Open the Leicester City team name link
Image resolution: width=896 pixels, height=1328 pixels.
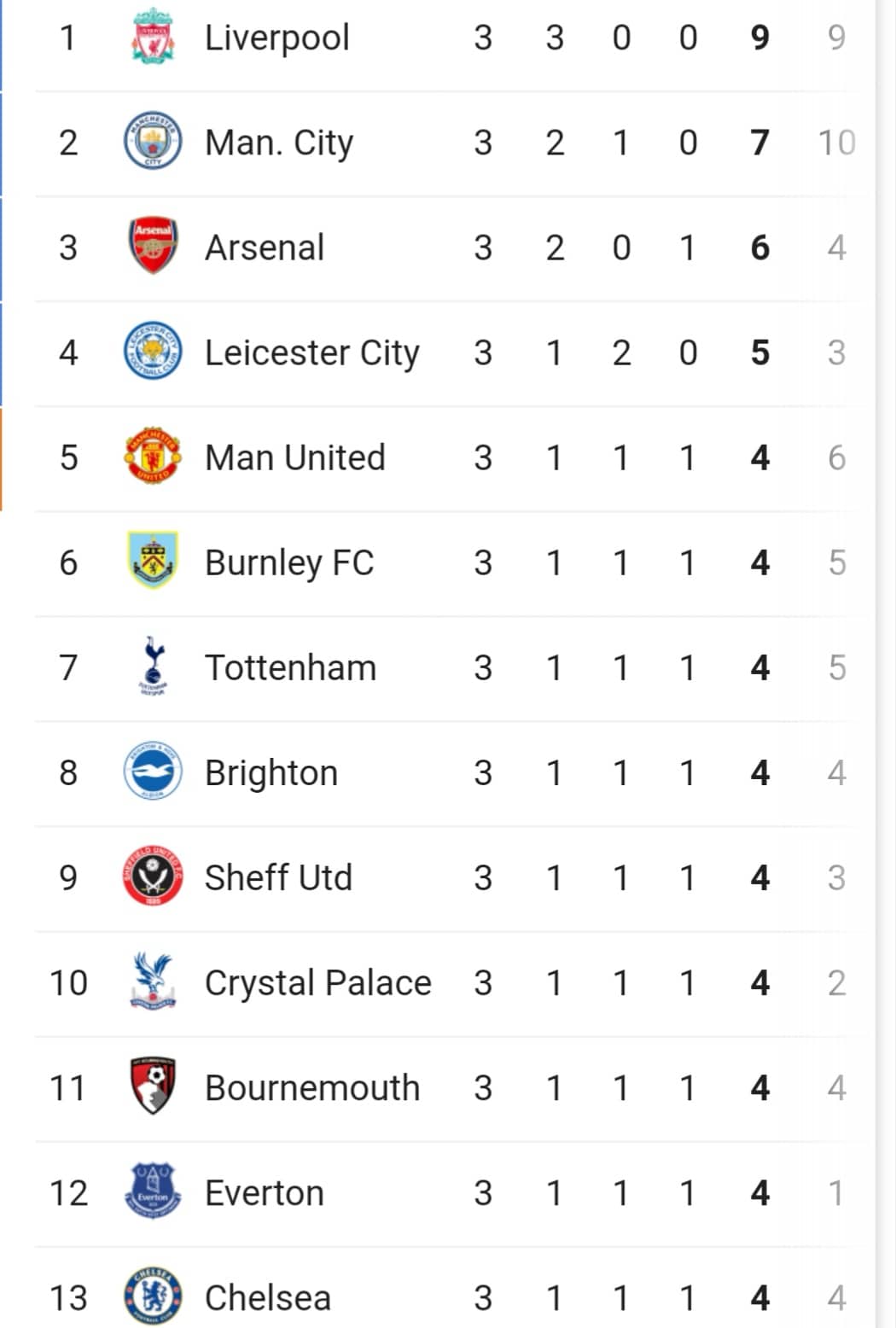(312, 352)
